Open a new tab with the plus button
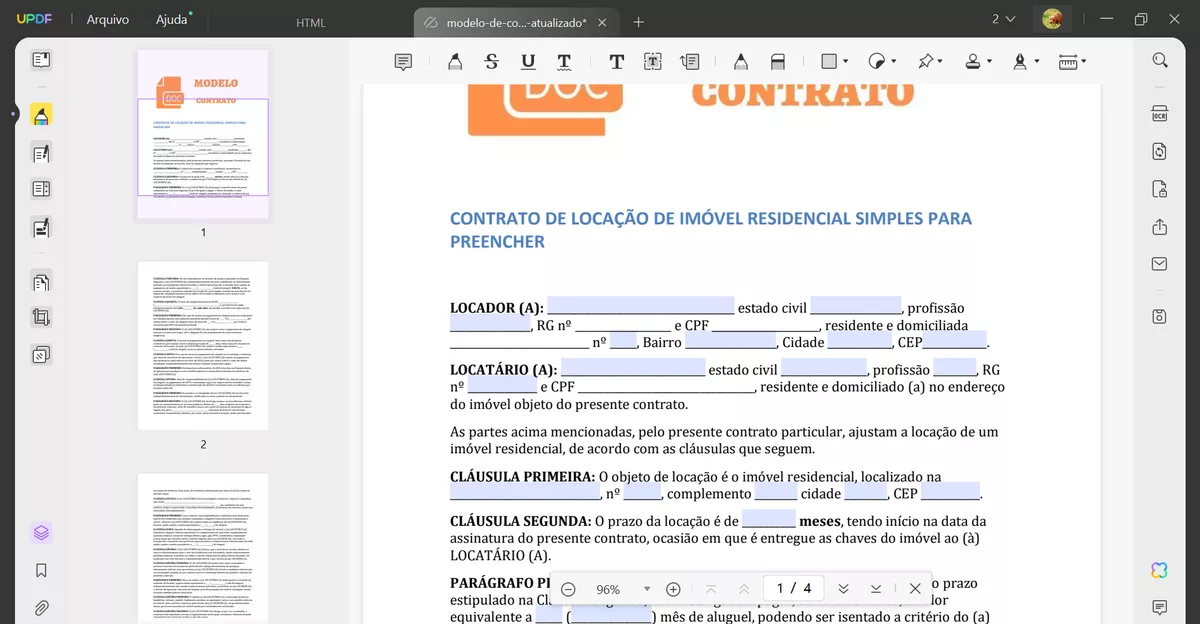Image resolution: width=1200 pixels, height=624 pixels. 638,19
